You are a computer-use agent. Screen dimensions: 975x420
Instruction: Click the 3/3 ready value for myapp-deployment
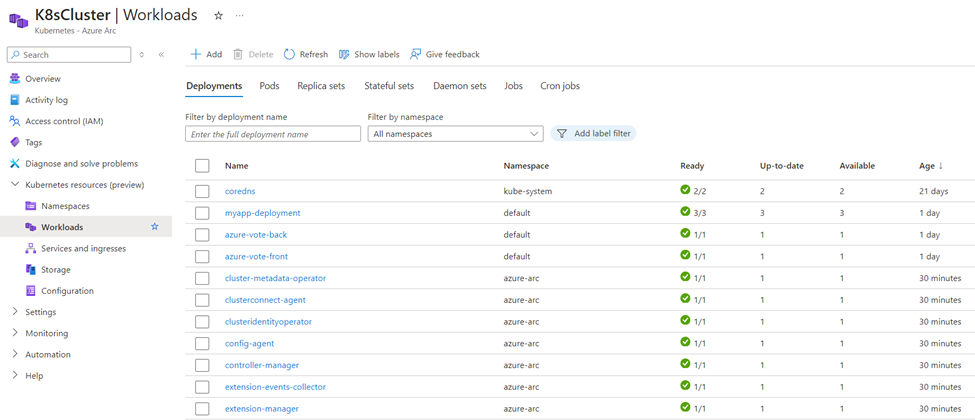click(x=700, y=213)
